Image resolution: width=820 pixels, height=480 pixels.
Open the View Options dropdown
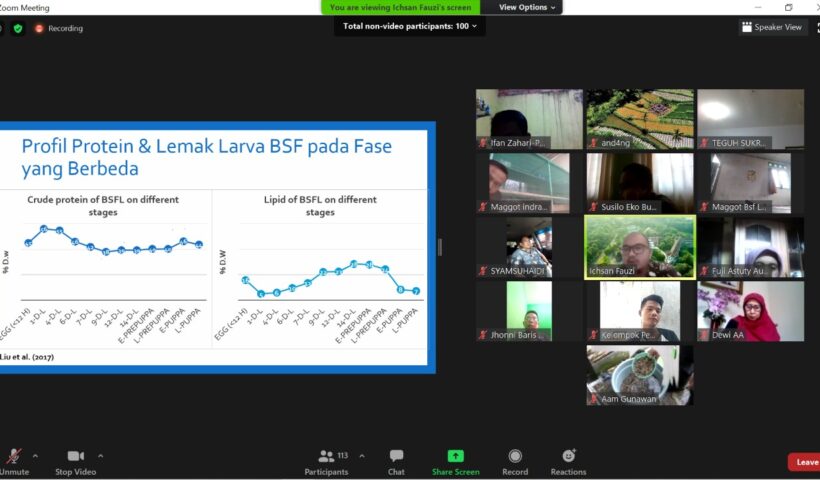pos(527,7)
